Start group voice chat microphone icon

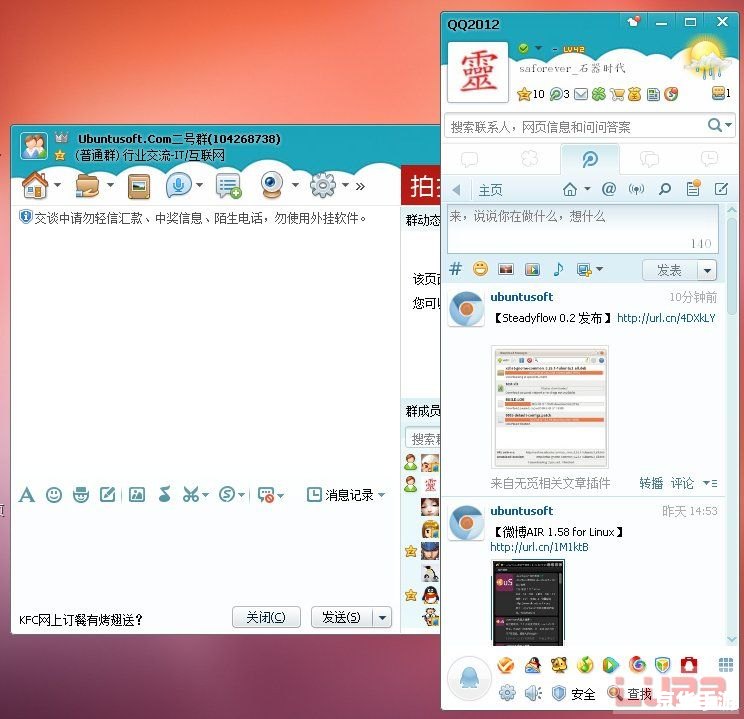[178, 185]
